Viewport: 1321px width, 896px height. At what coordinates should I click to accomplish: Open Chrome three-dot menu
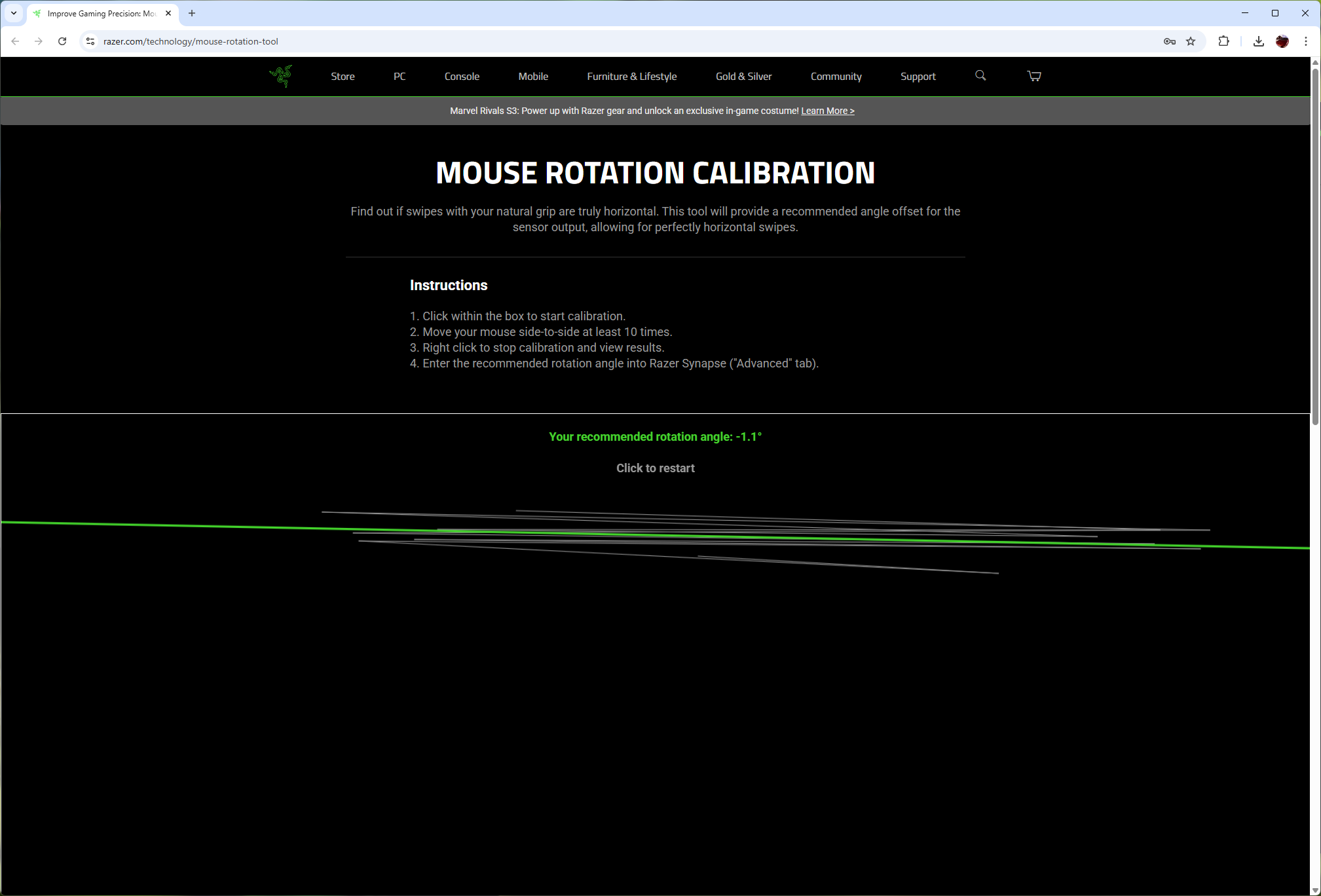tap(1305, 41)
